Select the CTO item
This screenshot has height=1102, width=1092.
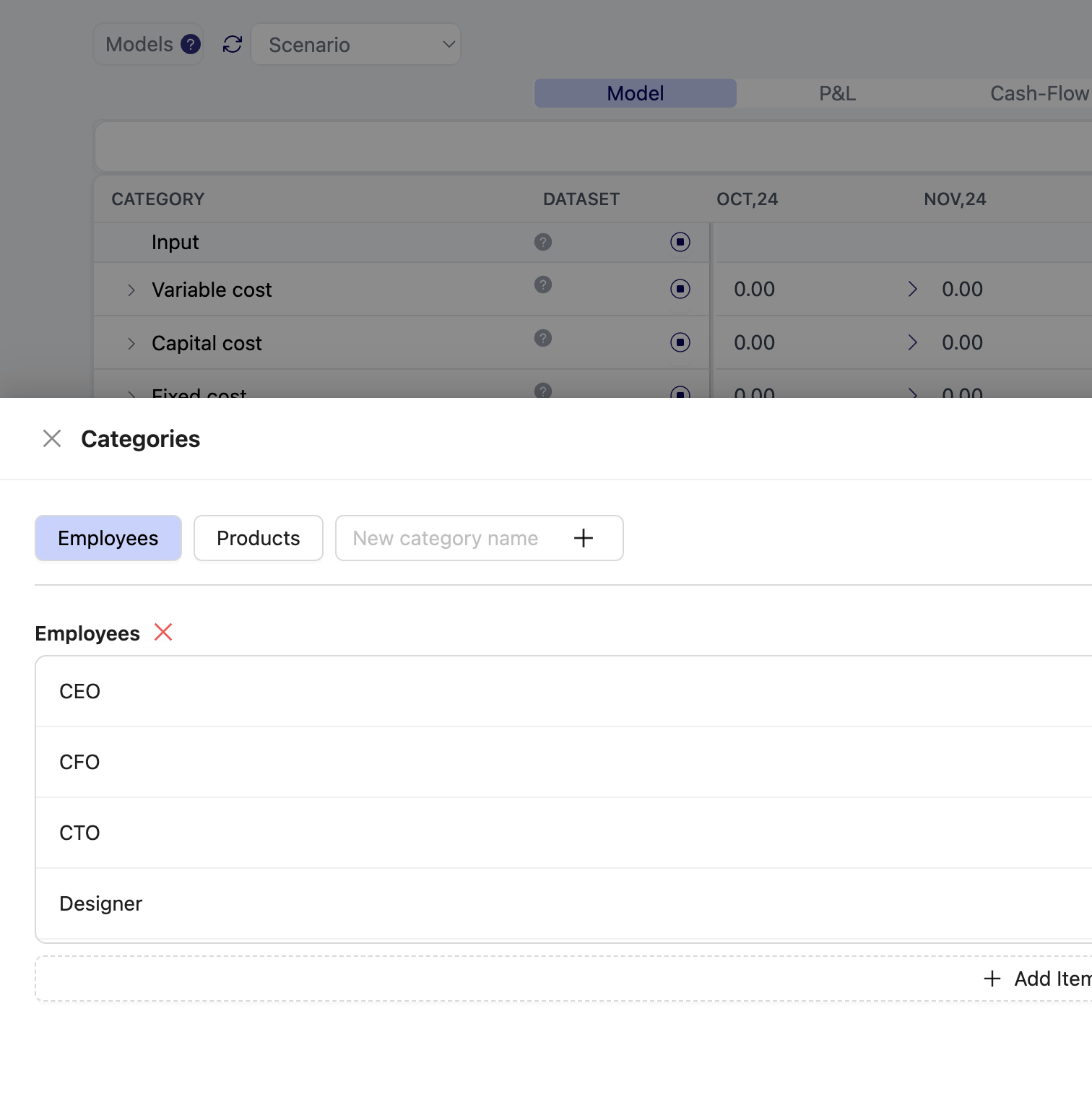pyautogui.click(x=564, y=833)
